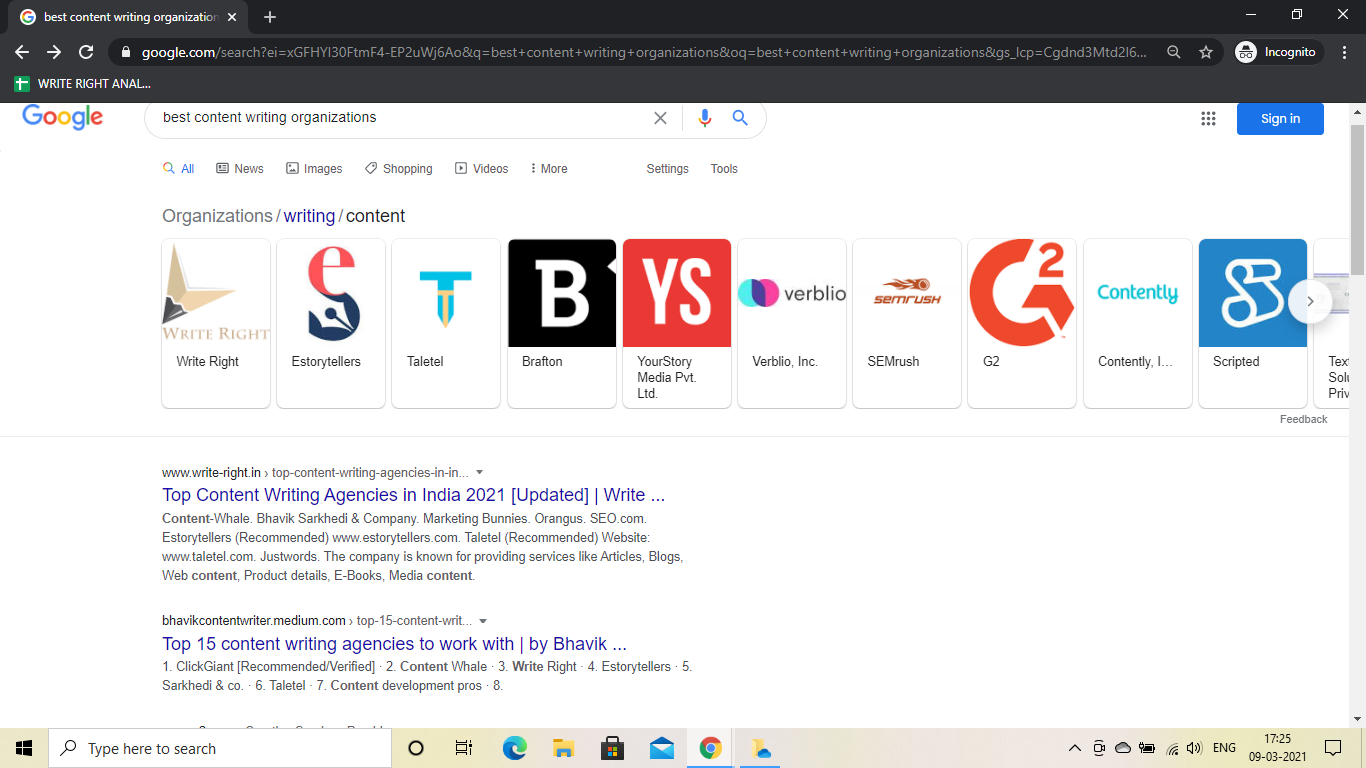This screenshot has width=1366, height=768.
Task: Open a new tab with the plus icon
Action: [270, 17]
